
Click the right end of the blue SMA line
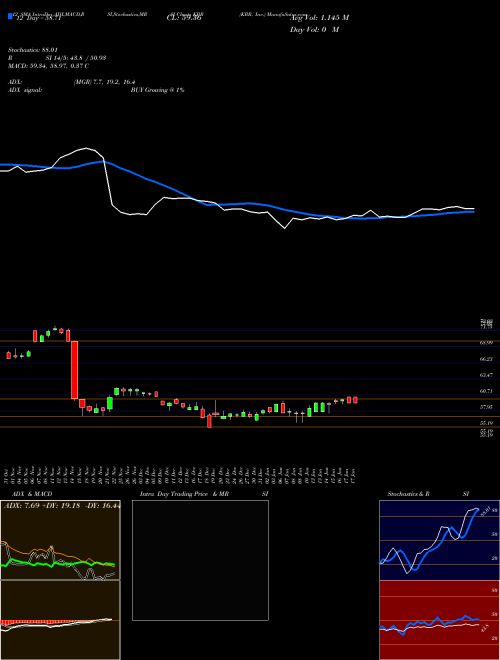point(473,212)
